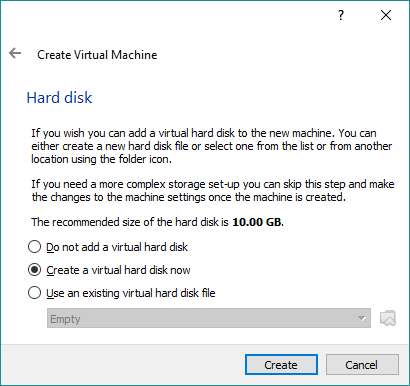The width and height of the screenshot is (410, 386).
Task: Open the 'Empty' hard disk combo box
Action: click(209, 318)
